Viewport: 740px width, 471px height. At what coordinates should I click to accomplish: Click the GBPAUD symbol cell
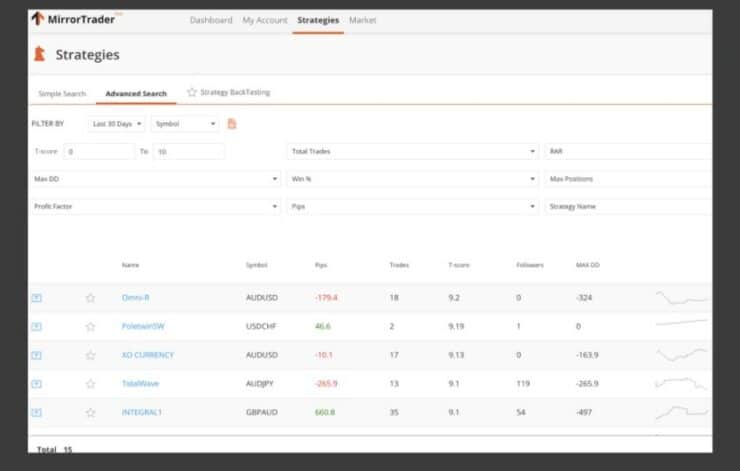261,412
